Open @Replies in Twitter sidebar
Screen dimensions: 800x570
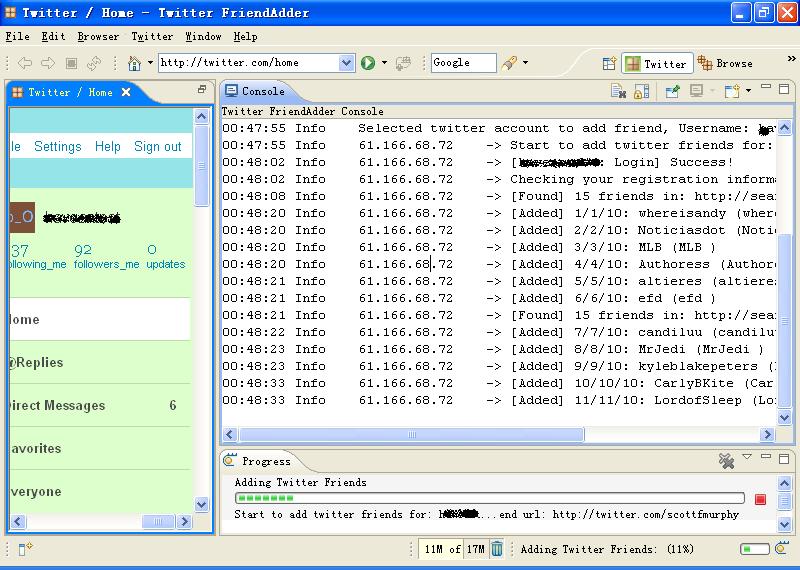99,362
